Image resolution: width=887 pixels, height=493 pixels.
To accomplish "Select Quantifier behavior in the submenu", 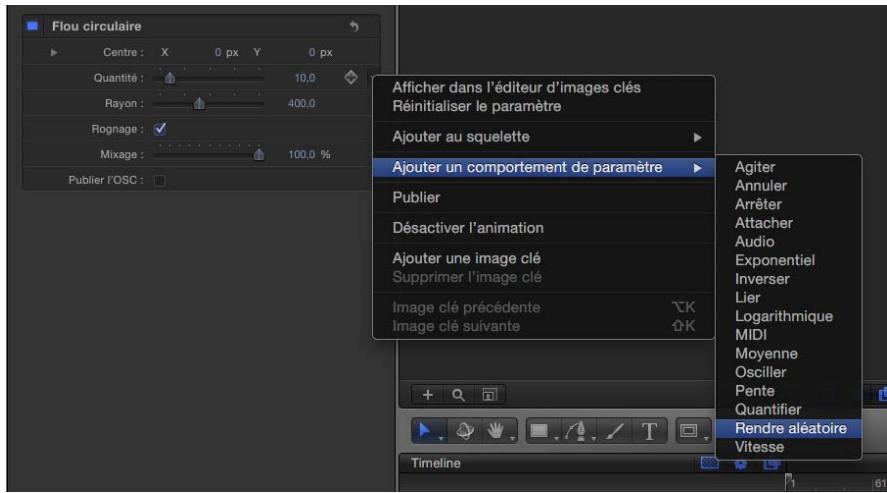I will 789,410.
